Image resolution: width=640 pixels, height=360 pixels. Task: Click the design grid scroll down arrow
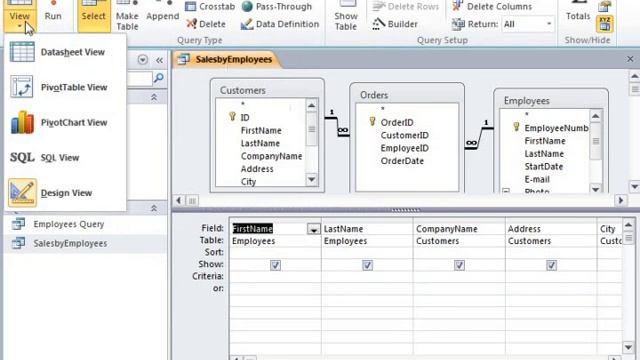coord(628,347)
